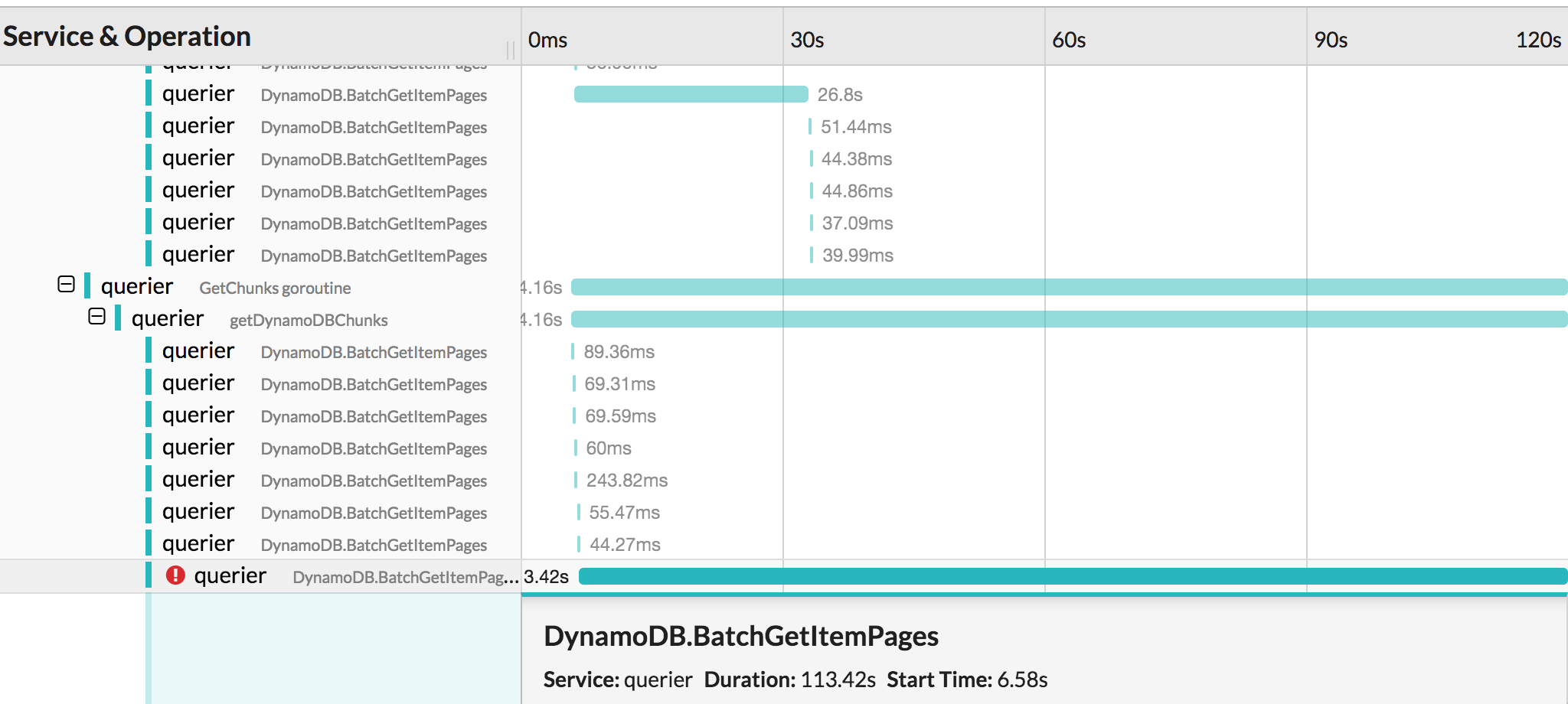1568x704 pixels.
Task: Select the getDynamoDBChunks span bar
Action: point(1069,319)
